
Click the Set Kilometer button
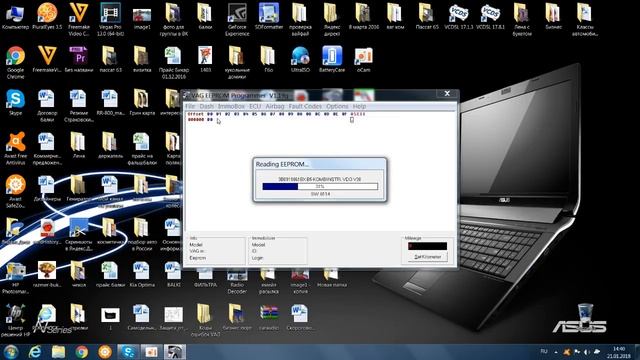427,257
